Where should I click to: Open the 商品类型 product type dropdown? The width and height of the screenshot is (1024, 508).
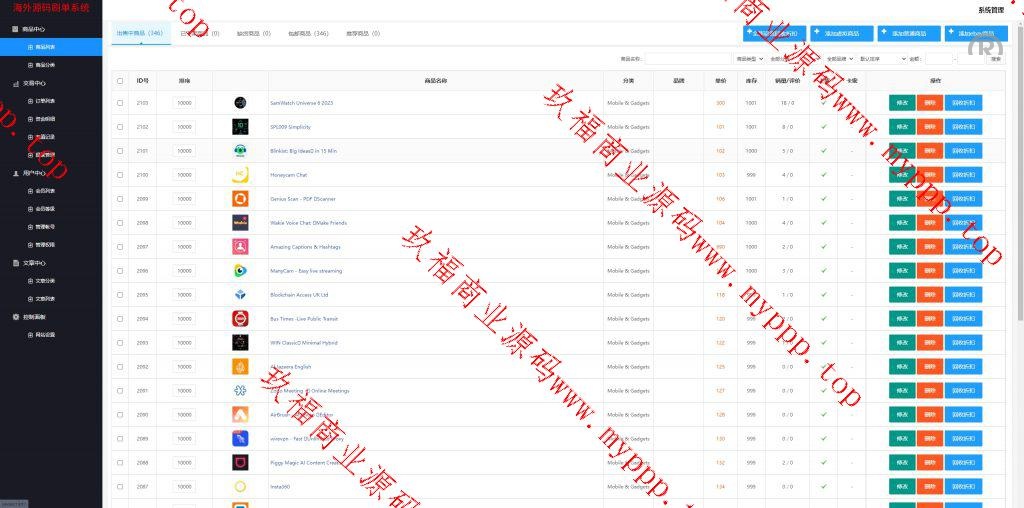749,59
